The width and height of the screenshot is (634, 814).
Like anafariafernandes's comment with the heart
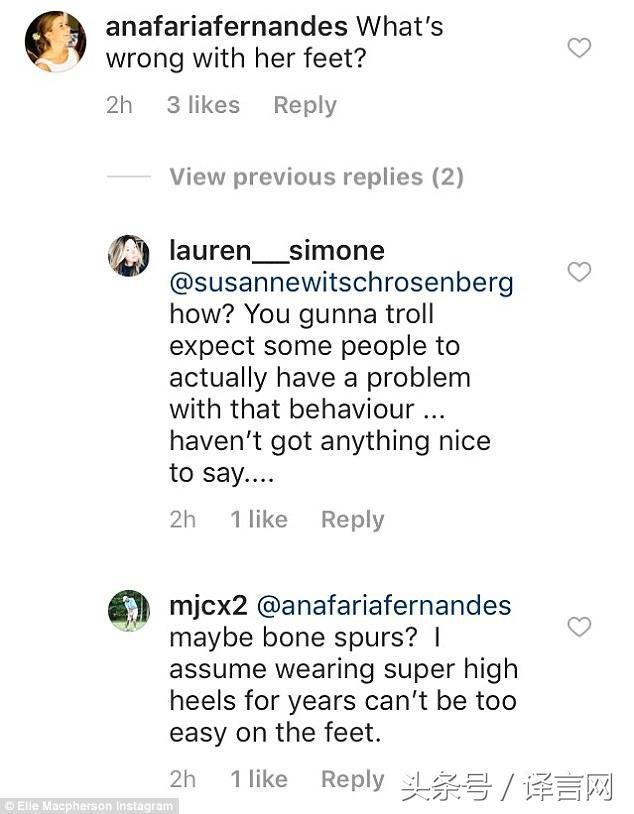(x=579, y=47)
